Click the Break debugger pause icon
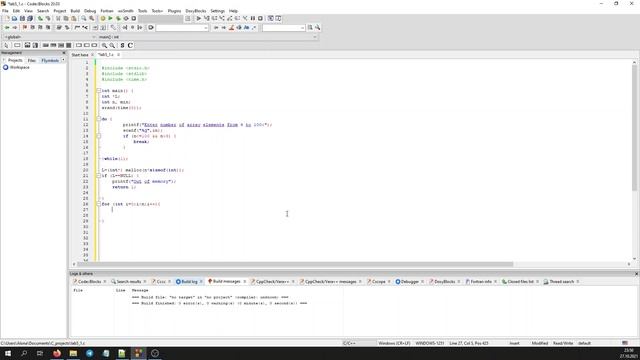The image size is (640, 360). tap(253, 18)
